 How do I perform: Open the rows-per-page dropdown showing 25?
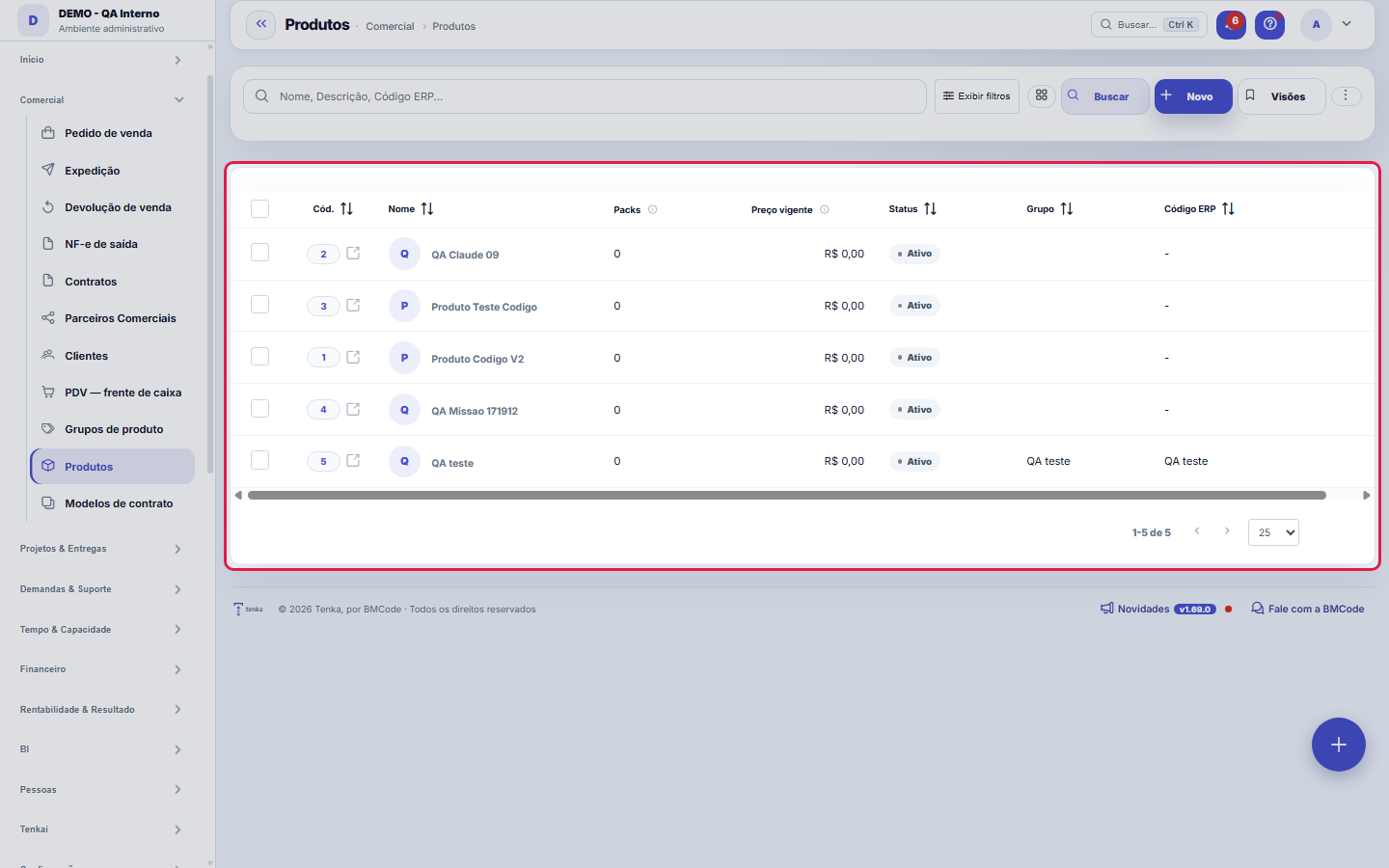click(1273, 532)
